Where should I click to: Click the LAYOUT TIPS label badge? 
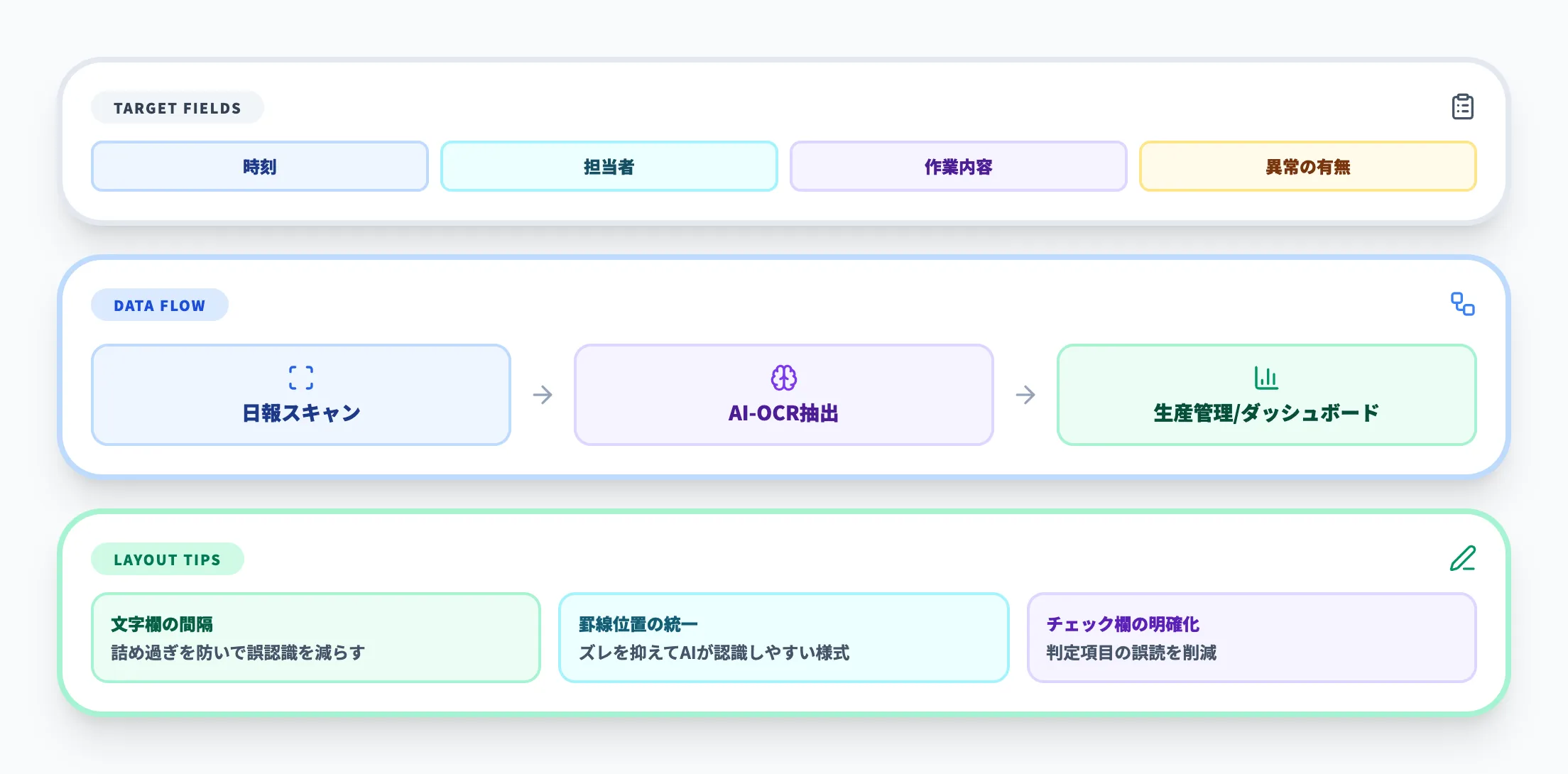coord(168,560)
